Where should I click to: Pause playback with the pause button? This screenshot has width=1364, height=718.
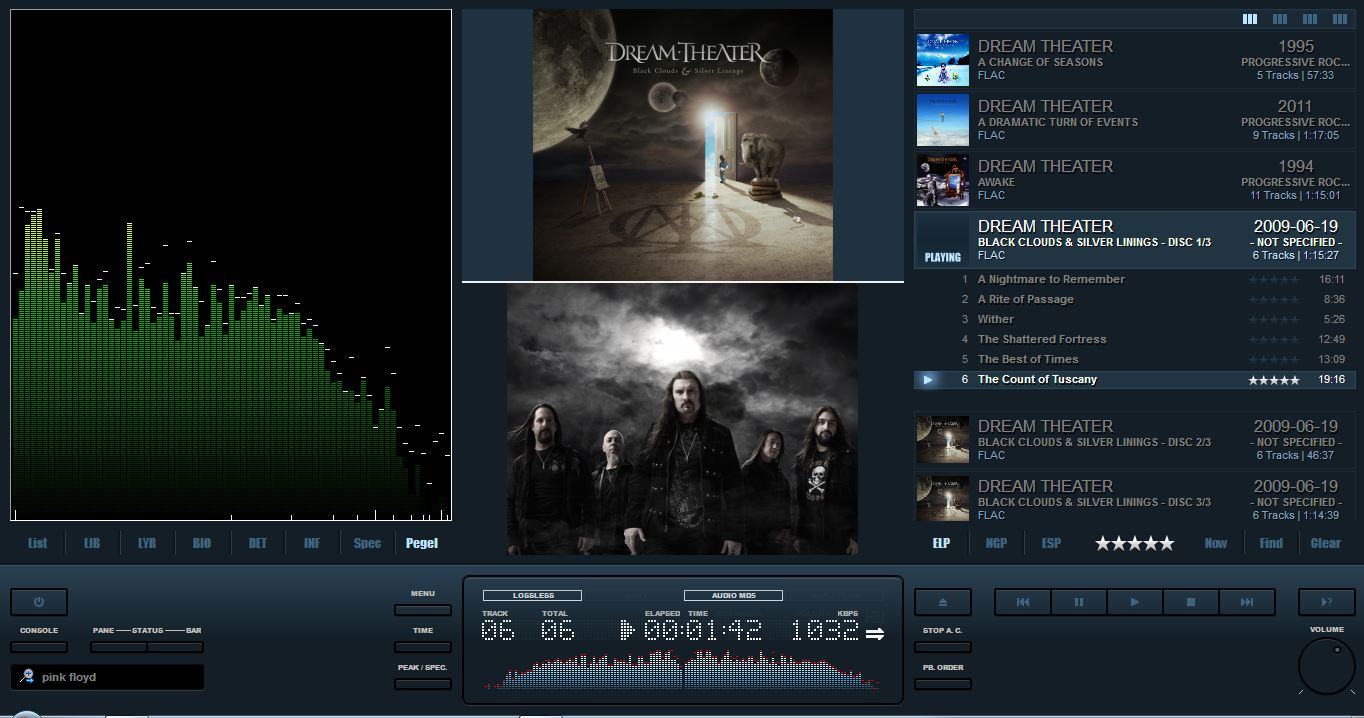[x=1078, y=602]
